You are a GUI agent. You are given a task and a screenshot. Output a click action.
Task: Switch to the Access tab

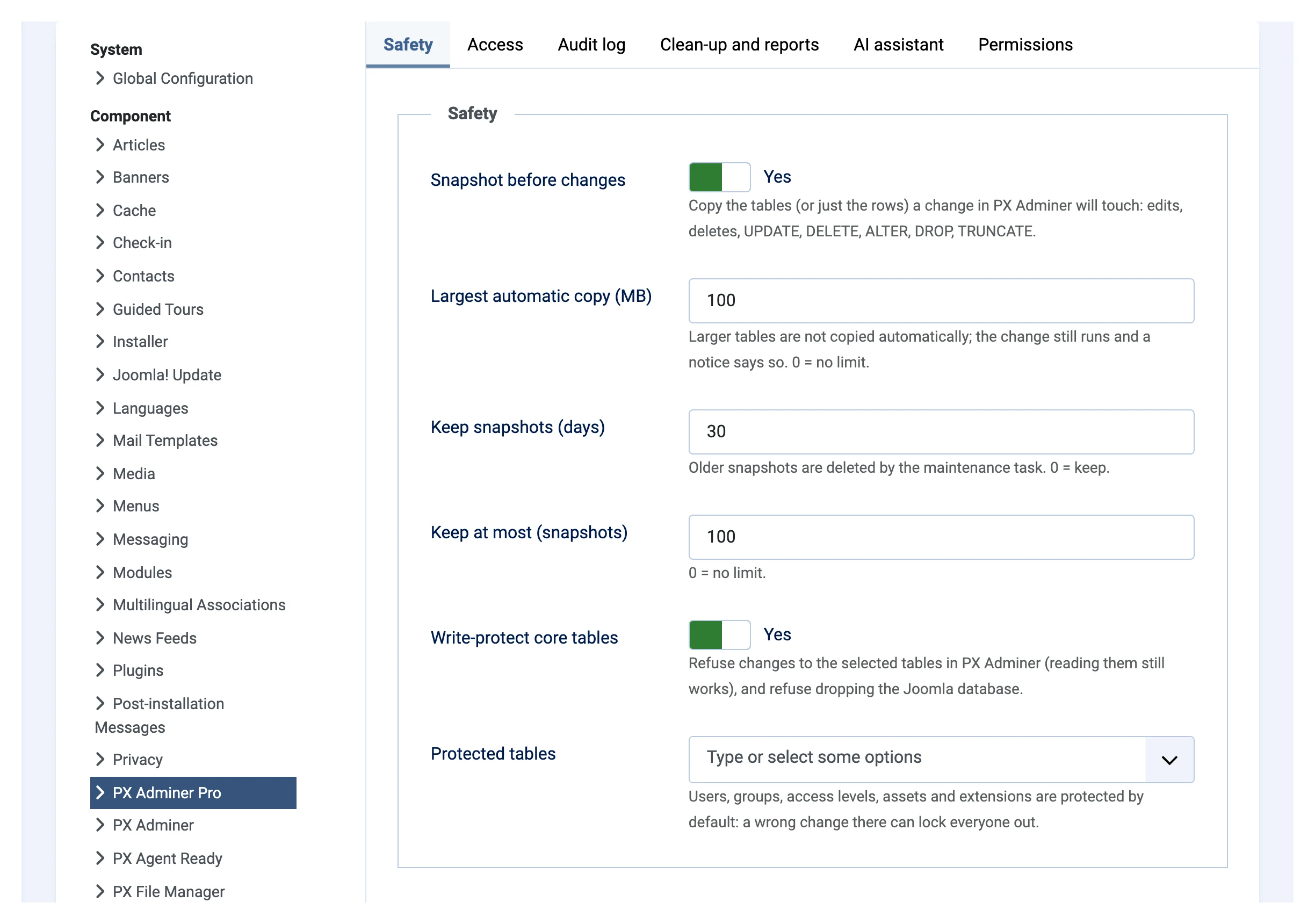pyautogui.click(x=495, y=45)
